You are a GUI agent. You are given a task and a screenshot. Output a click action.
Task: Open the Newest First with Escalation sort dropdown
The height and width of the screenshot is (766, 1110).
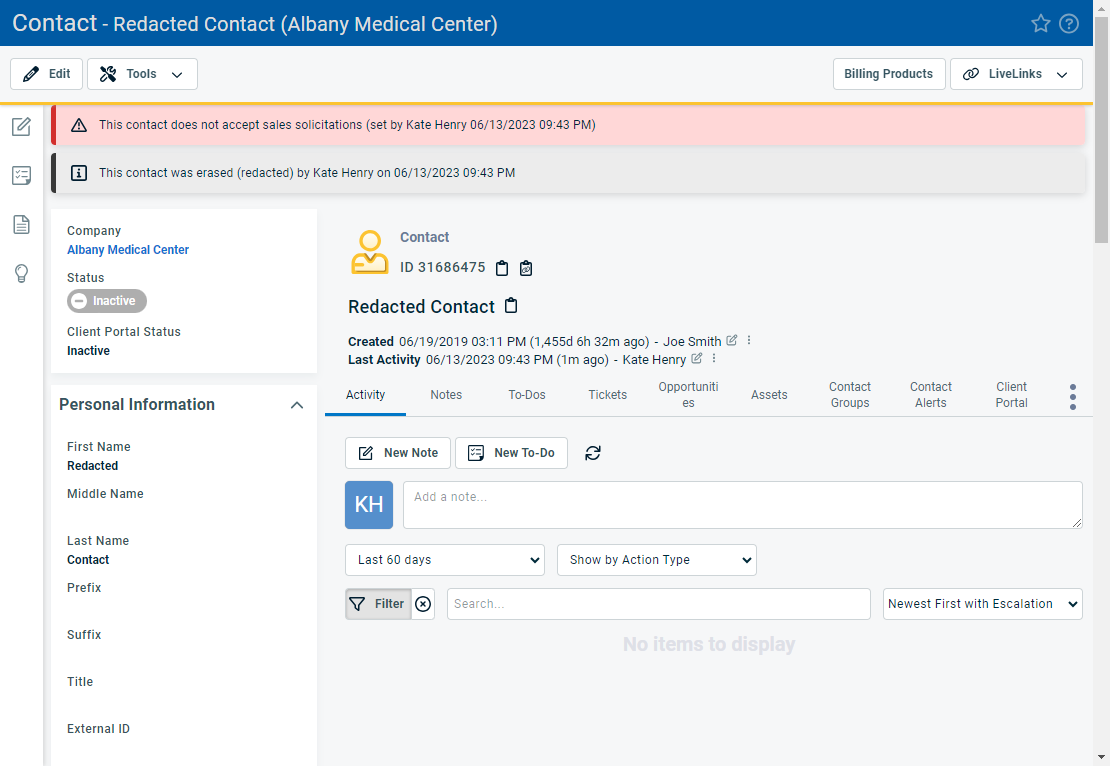[x=983, y=604]
